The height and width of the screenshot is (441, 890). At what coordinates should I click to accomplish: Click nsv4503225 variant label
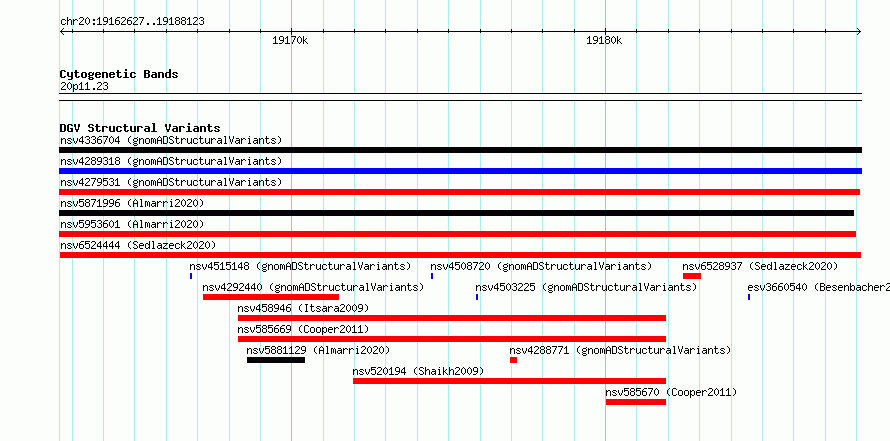(x=586, y=287)
